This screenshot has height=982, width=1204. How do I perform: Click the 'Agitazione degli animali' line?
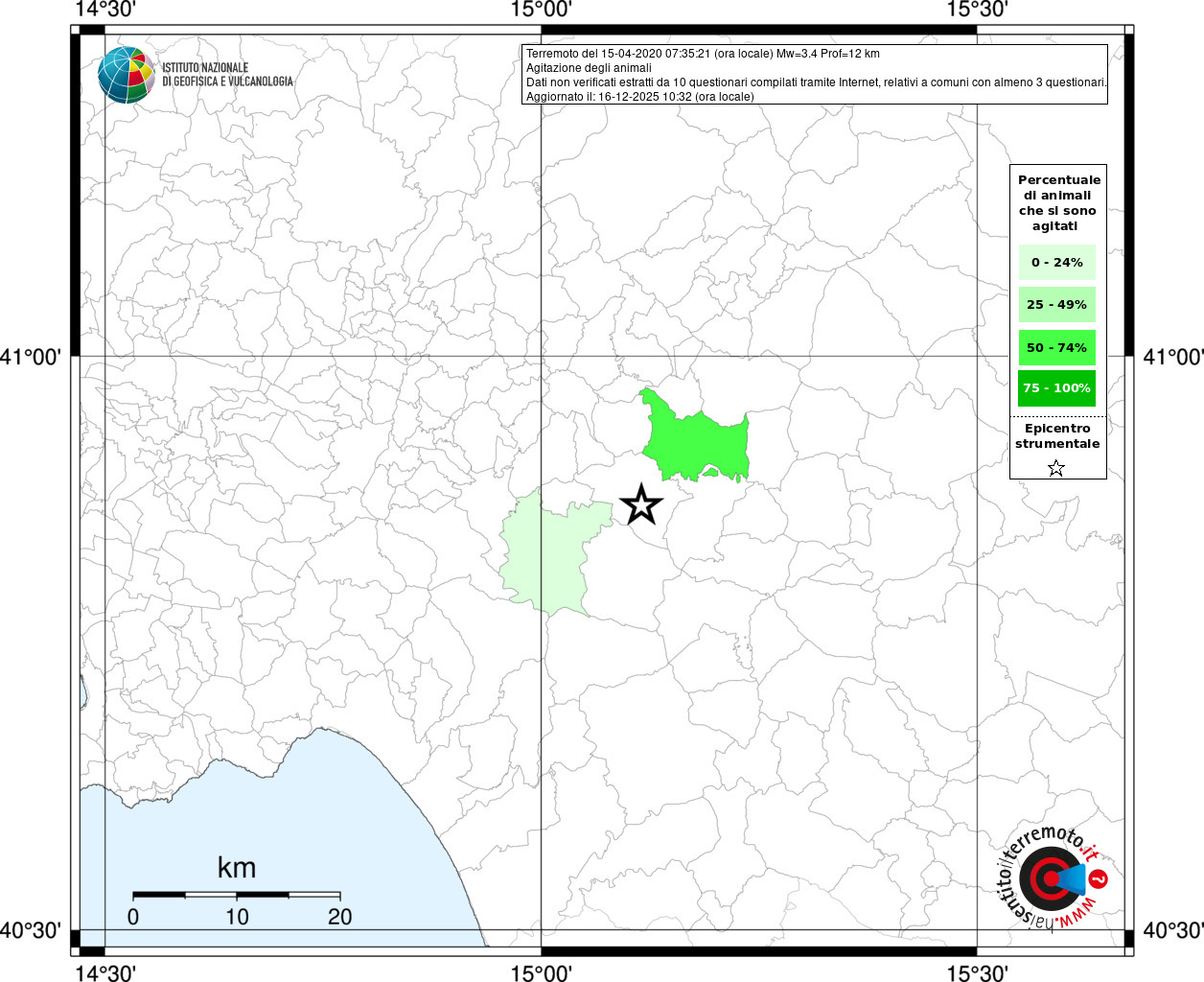click(589, 68)
